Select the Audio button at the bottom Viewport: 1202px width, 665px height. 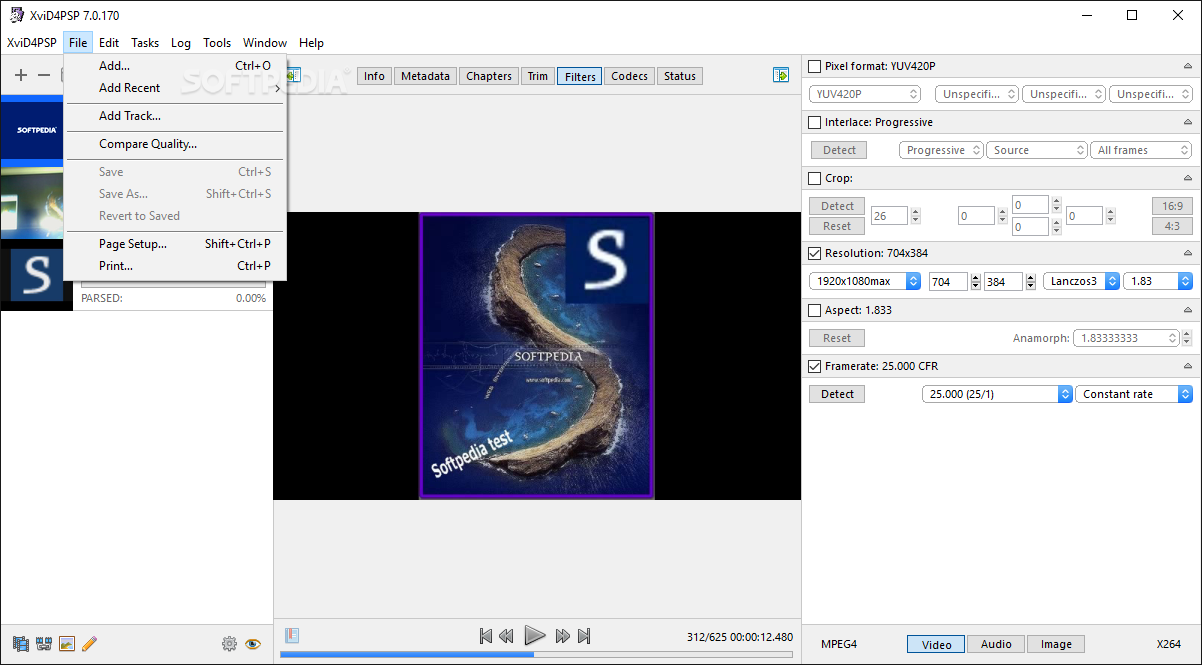click(995, 644)
